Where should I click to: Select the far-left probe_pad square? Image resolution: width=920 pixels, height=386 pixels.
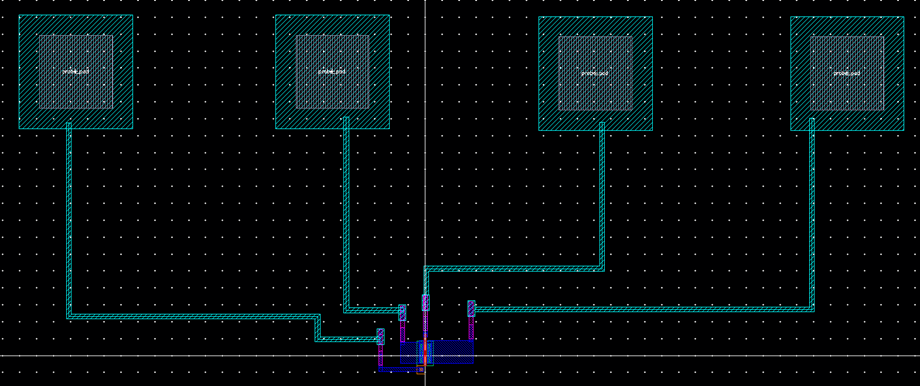point(76,72)
